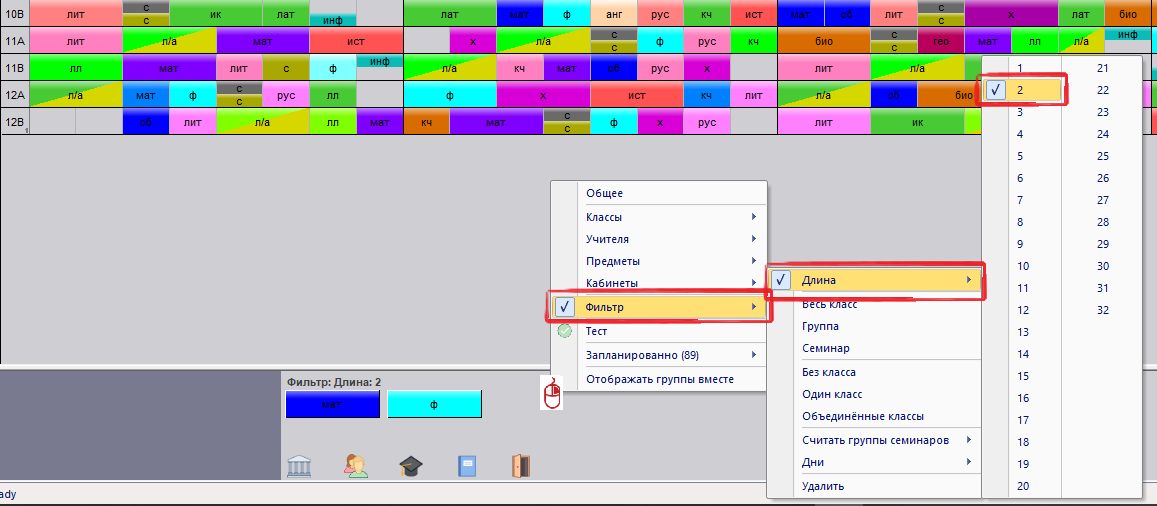Click the blue book subjects icon
Screen dimensions: 1157x506
[467, 465]
